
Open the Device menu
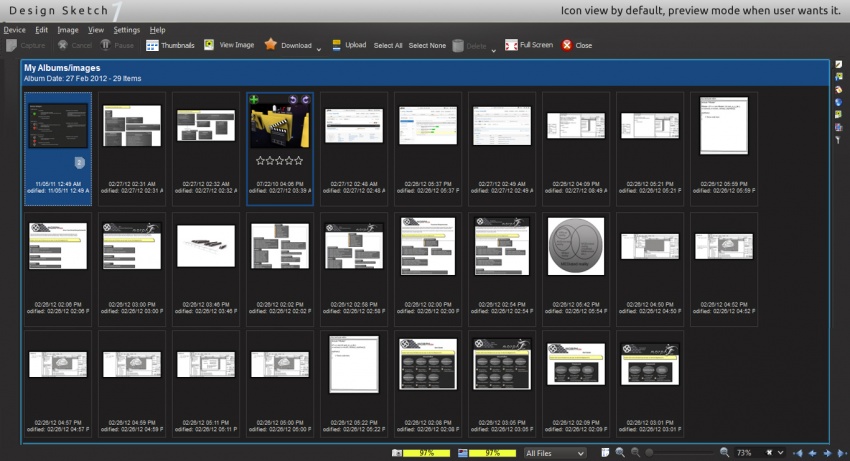coord(14,30)
